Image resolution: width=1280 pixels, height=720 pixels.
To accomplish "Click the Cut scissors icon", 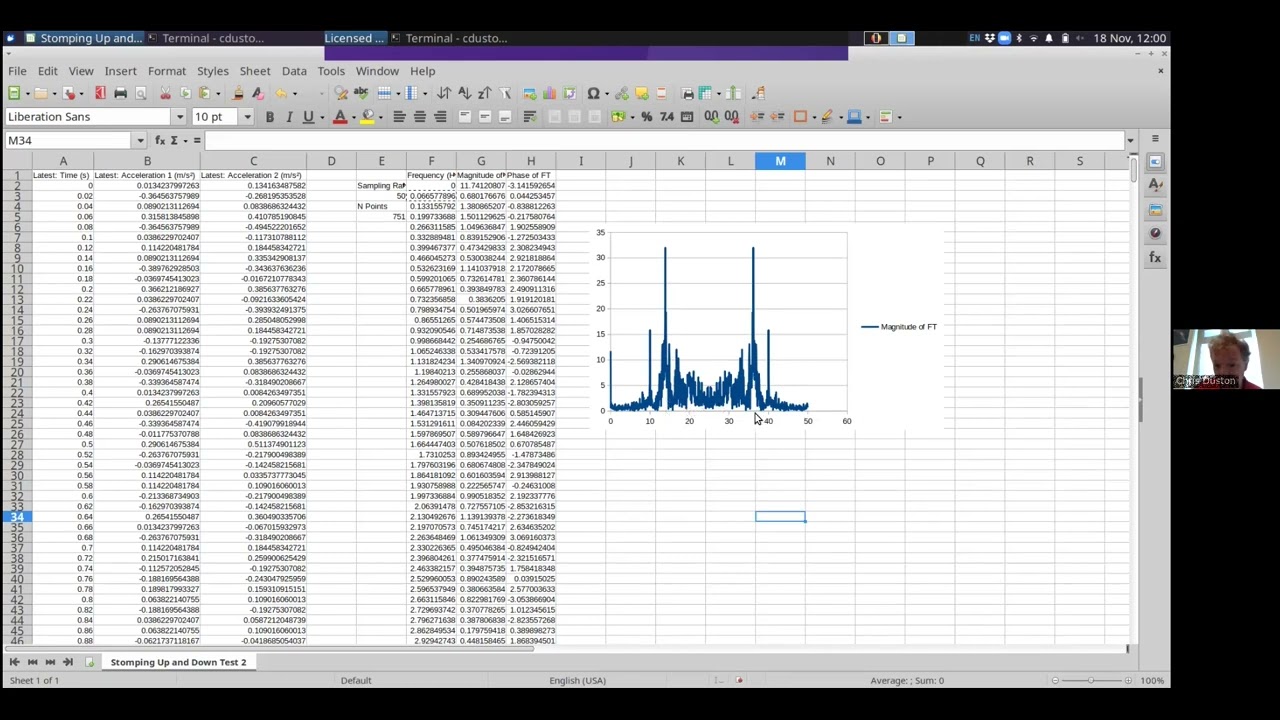I will (x=165, y=93).
